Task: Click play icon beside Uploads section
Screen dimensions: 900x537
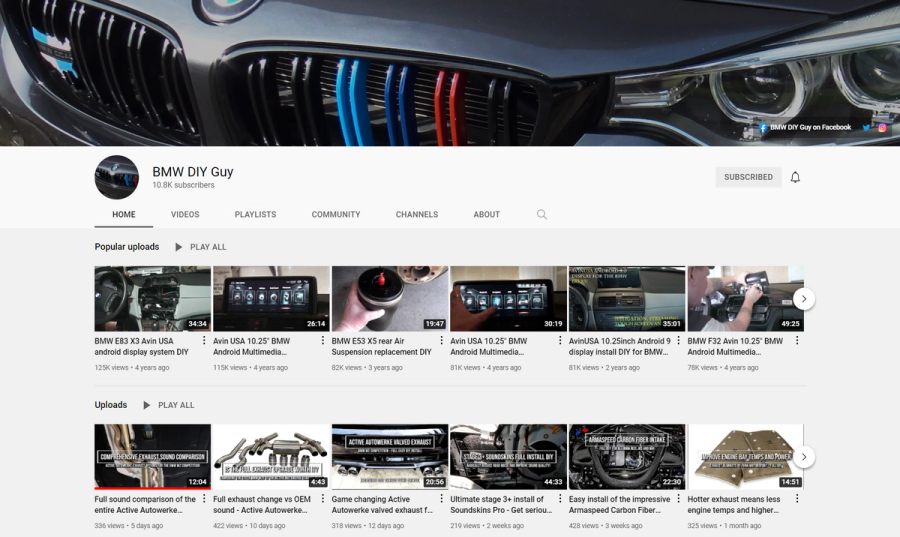Action: pos(146,405)
